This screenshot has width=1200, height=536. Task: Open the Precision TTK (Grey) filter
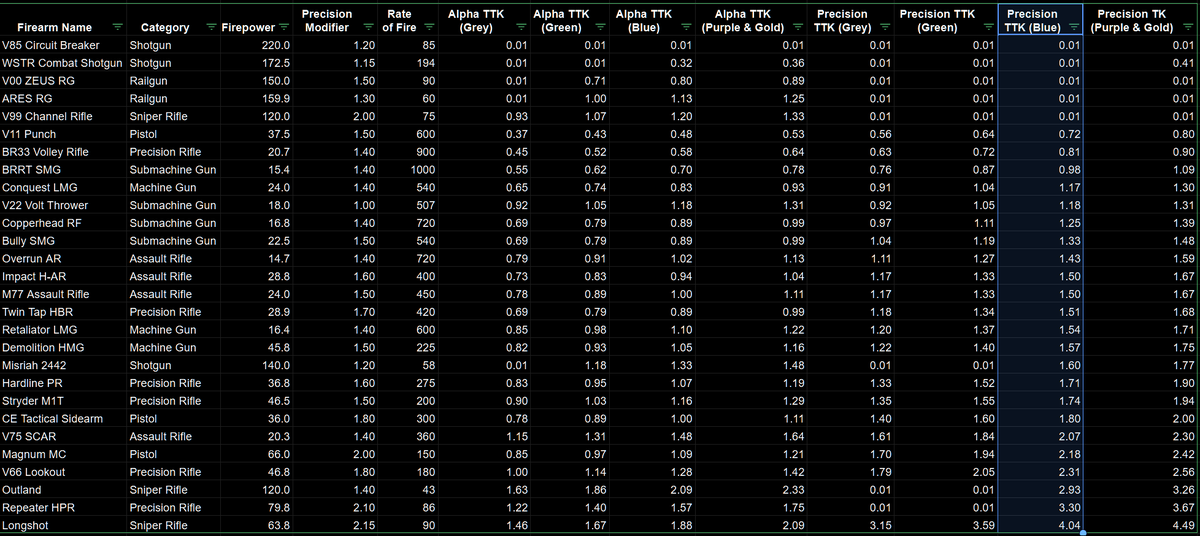click(883, 27)
